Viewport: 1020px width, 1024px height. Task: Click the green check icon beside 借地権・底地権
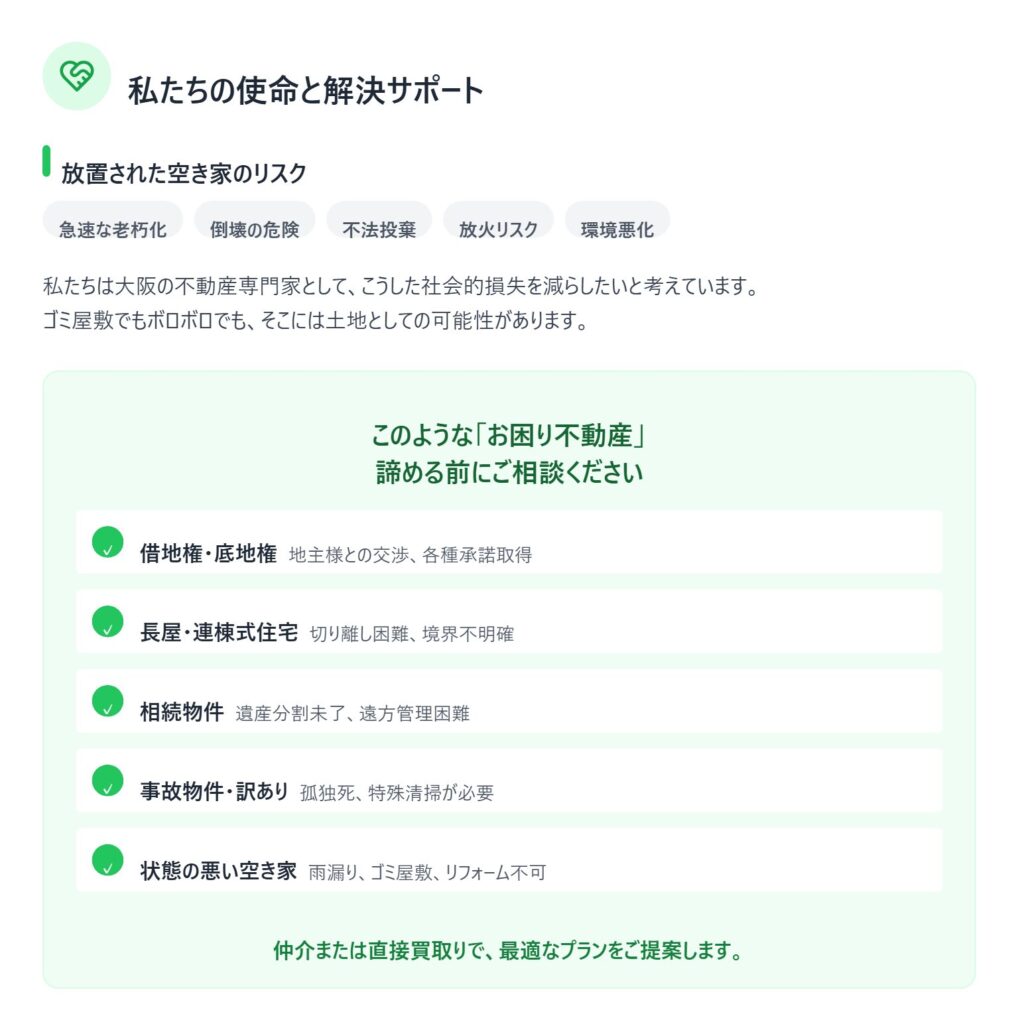point(107,542)
